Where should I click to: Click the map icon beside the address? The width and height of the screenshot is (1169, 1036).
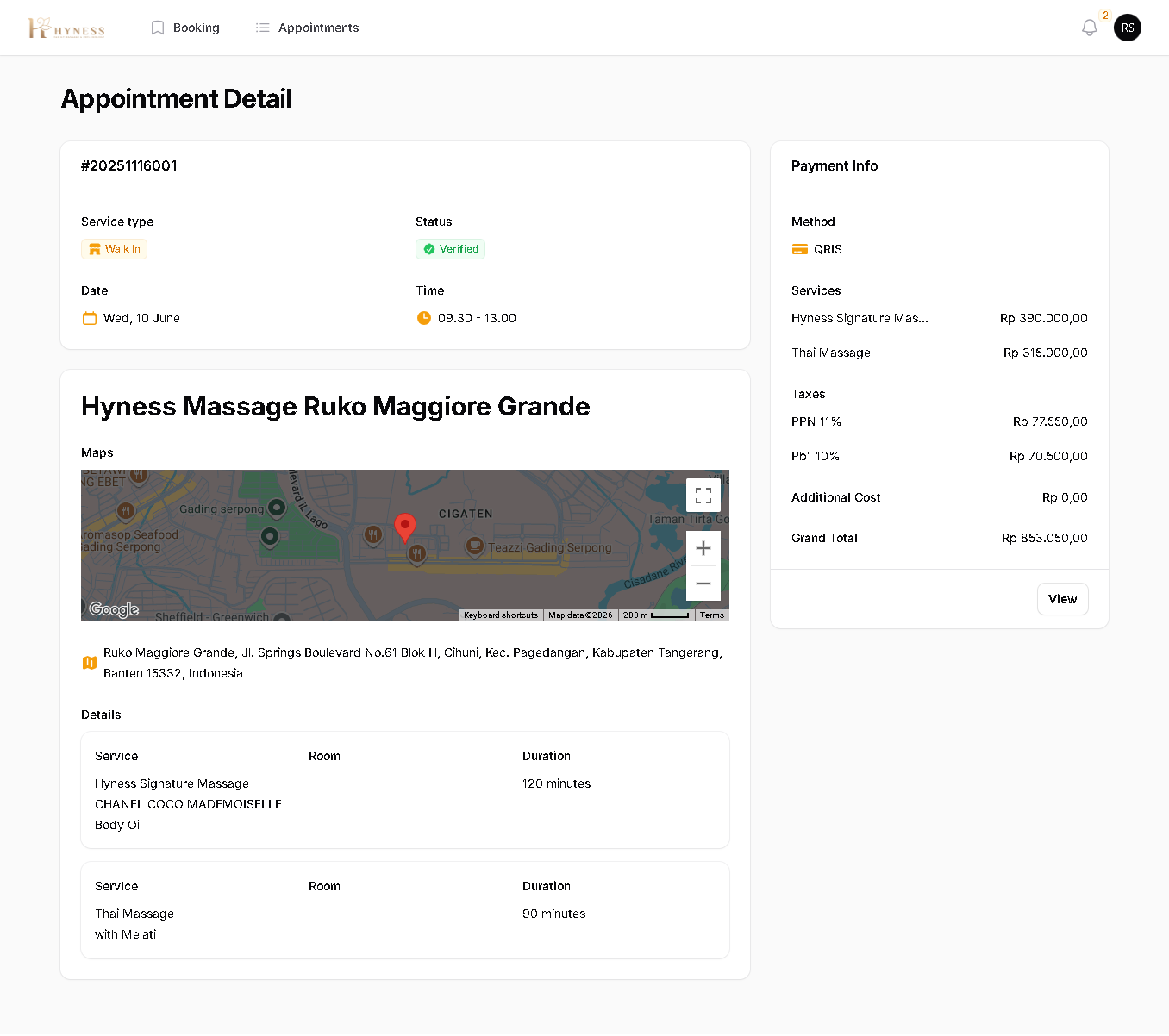[x=90, y=663]
